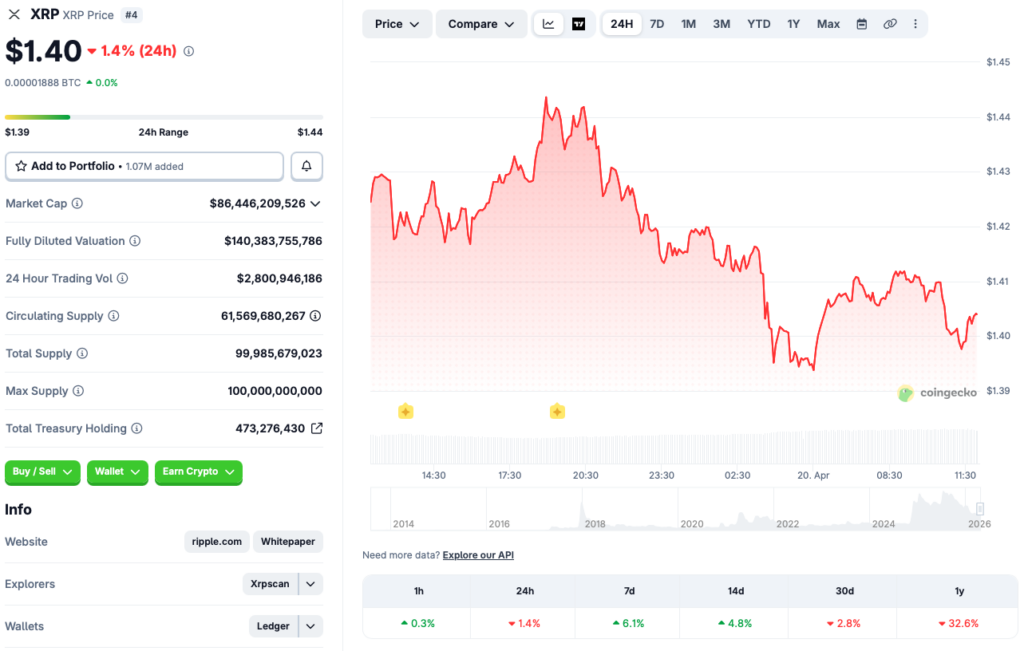Screen dimensions: 1024x651
Task: Open the Price dropdown
Action: [x=396, y=23]
